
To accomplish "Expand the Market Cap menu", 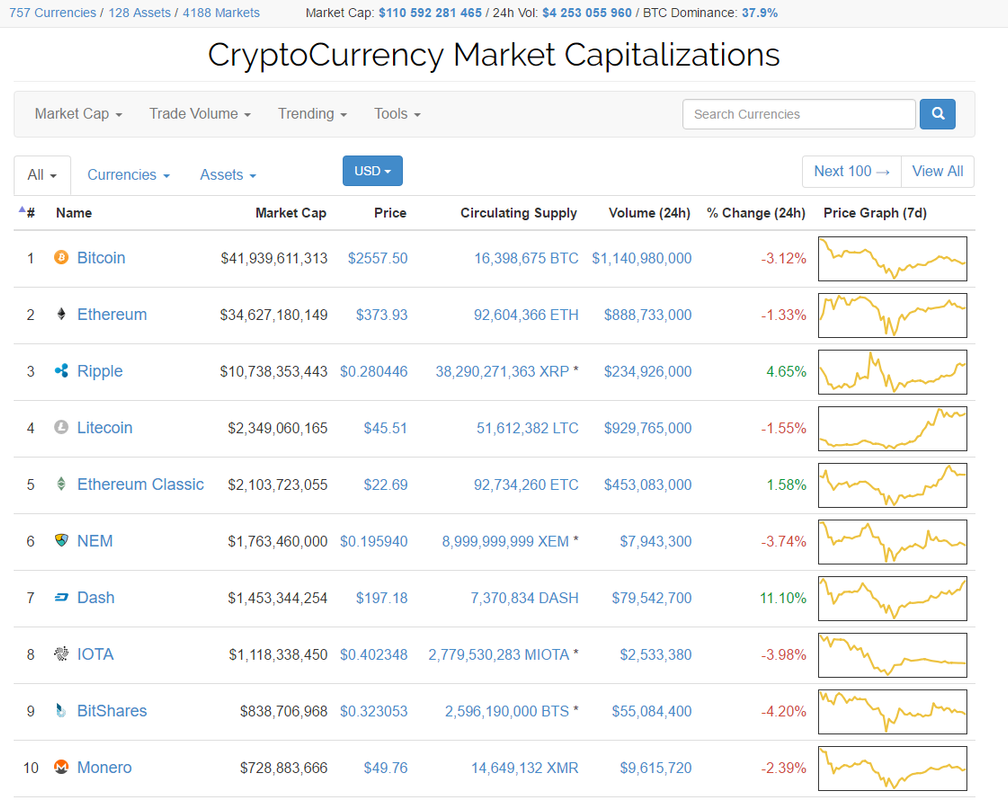I will click(78, 114).
